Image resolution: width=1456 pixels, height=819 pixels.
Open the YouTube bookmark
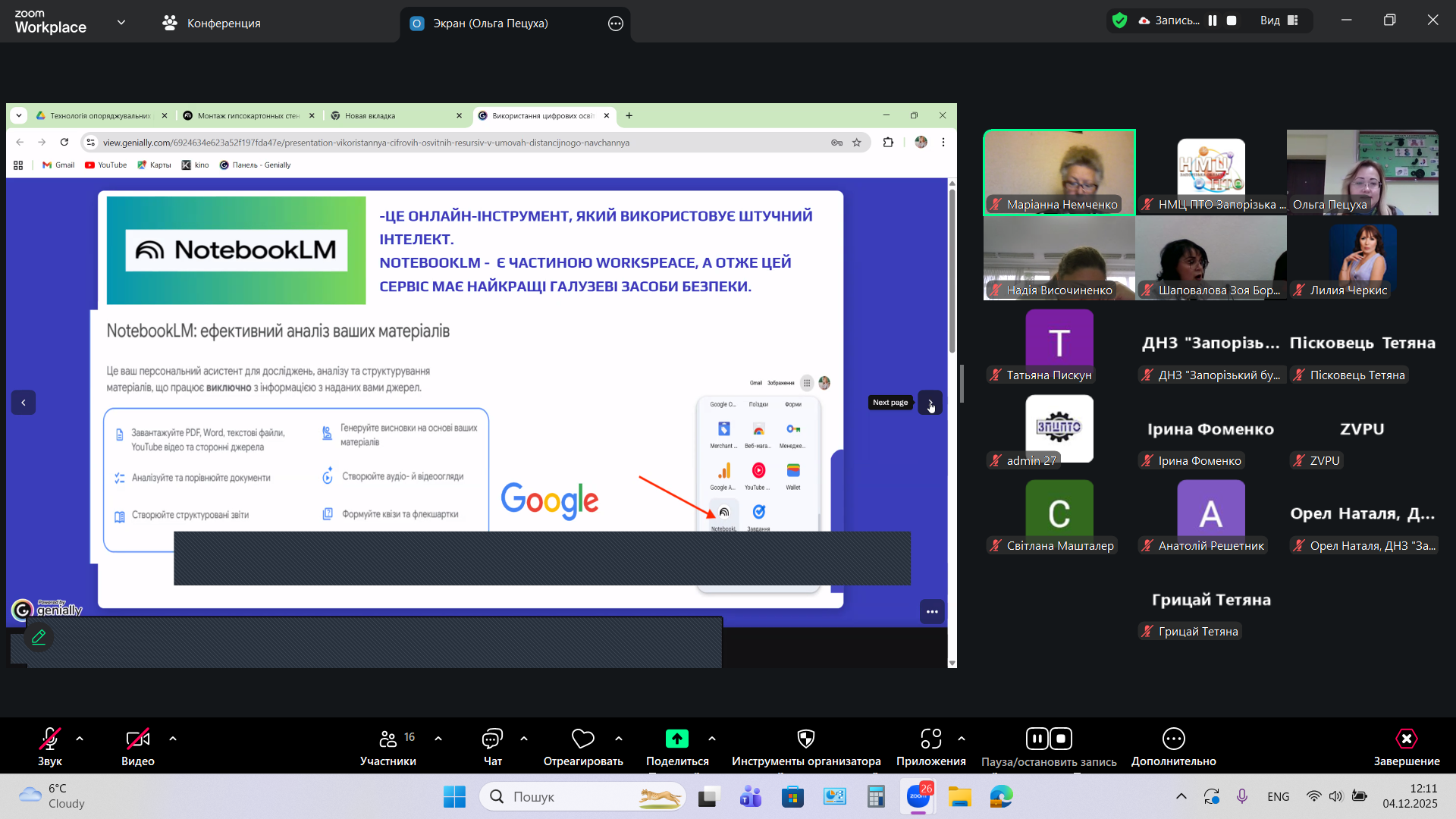106,165
